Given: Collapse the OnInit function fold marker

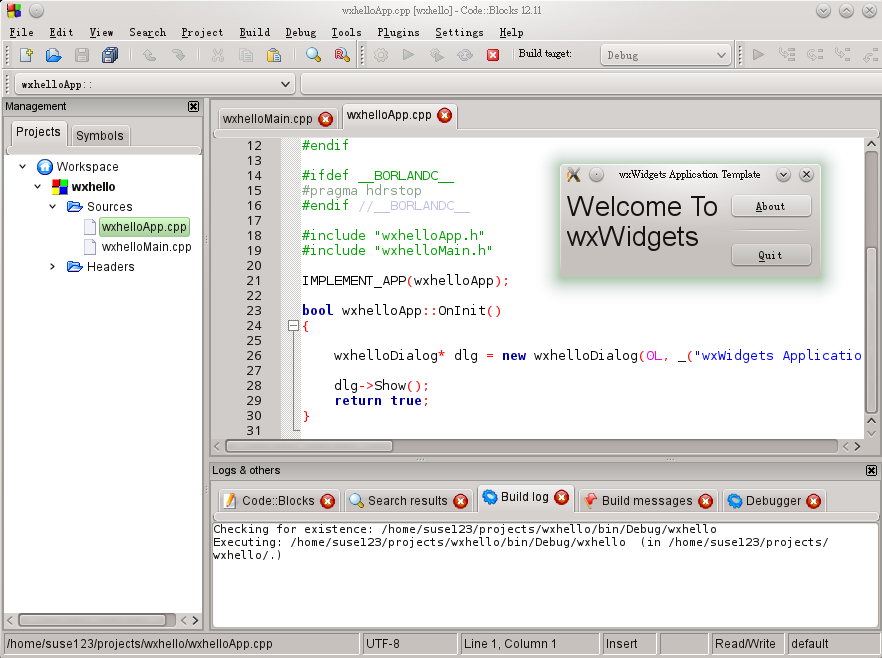Looking at the screenshot, I should click(293, 326).
